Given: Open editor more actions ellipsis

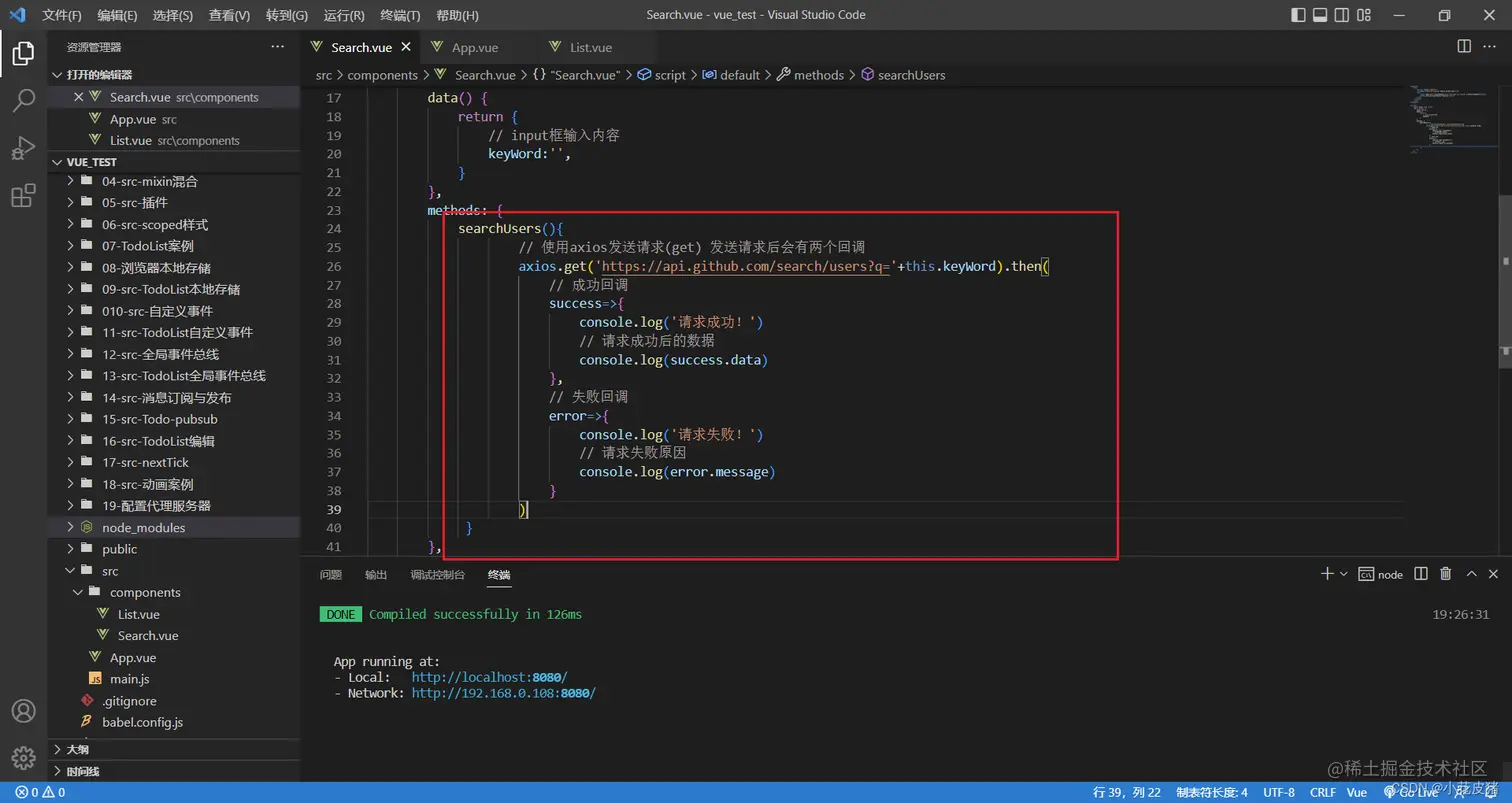Looking at the screenshot, I should [1492, 46].
